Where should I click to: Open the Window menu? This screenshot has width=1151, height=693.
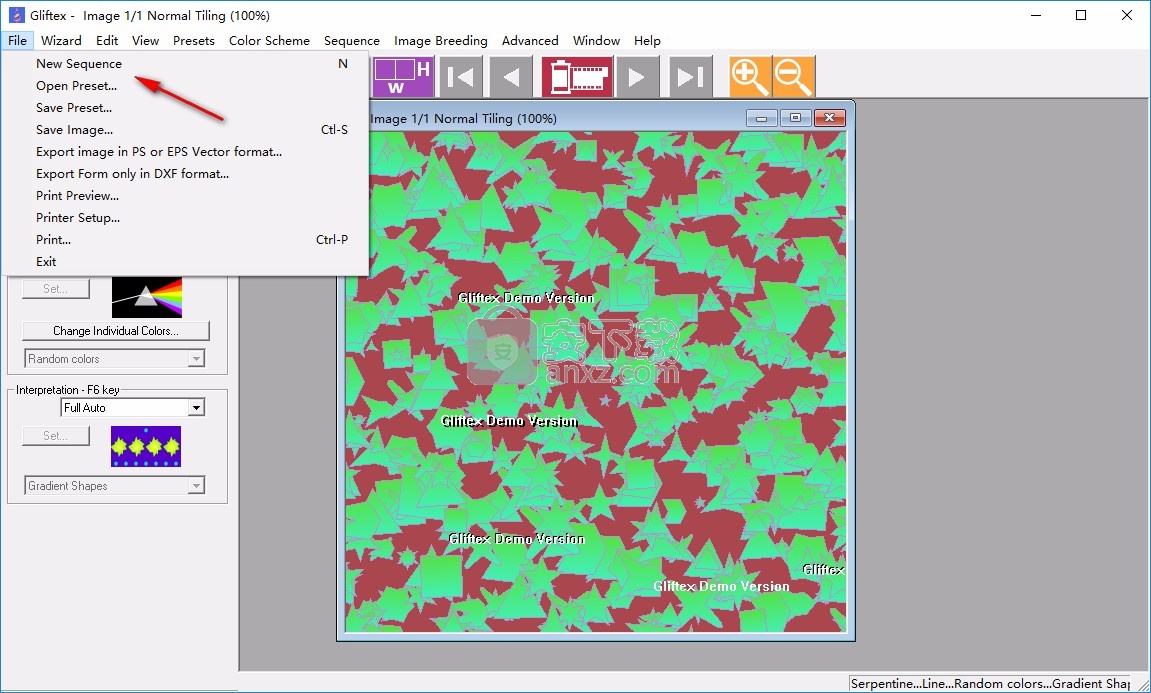pos(596,40)
